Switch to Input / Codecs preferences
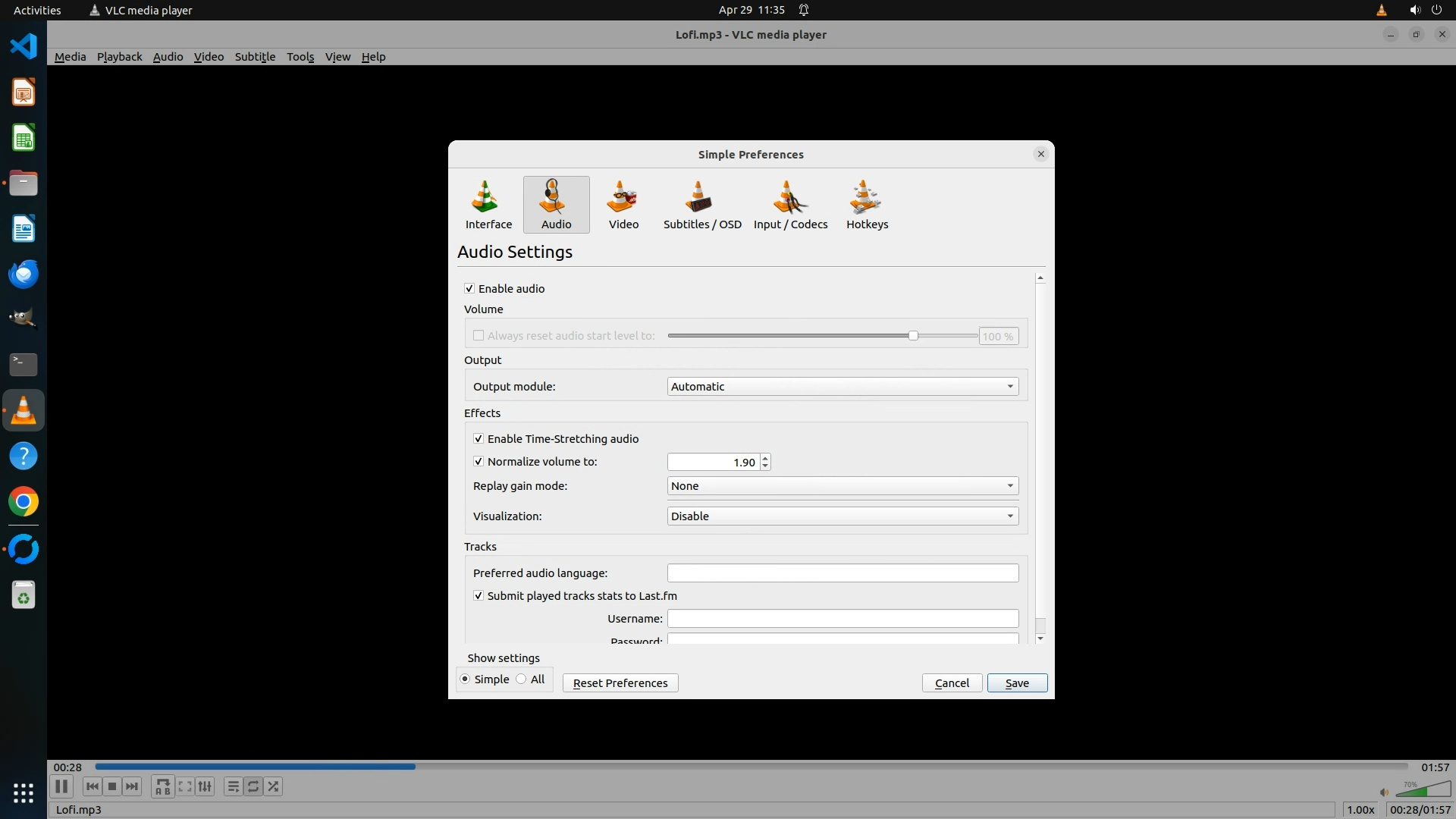Image resolution: width=1456 pixels, height=819 pixels. pyautogui.click(x=790, y=204)
